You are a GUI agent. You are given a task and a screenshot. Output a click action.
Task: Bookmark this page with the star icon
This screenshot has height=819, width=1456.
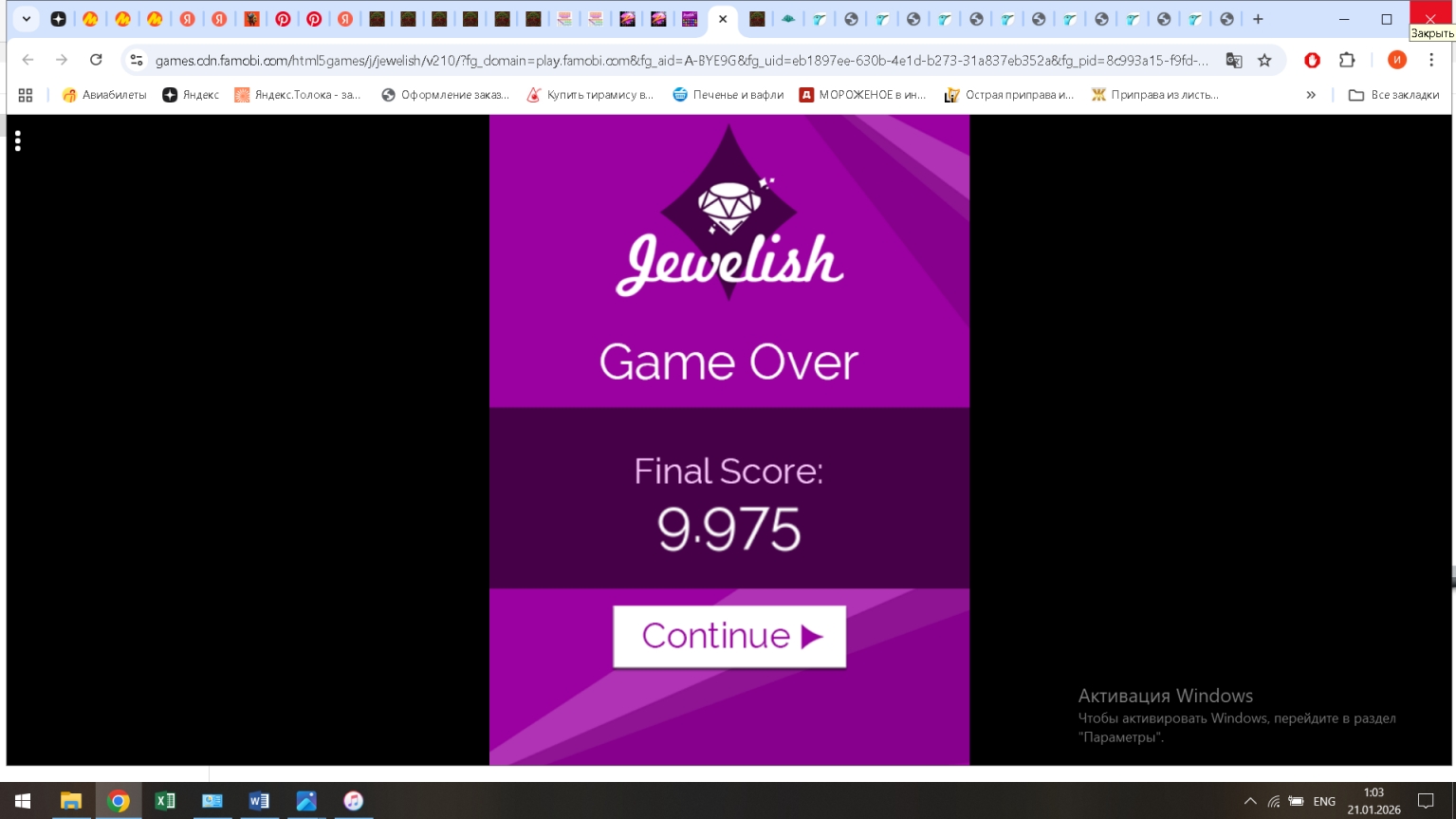tap(1264, 60)
